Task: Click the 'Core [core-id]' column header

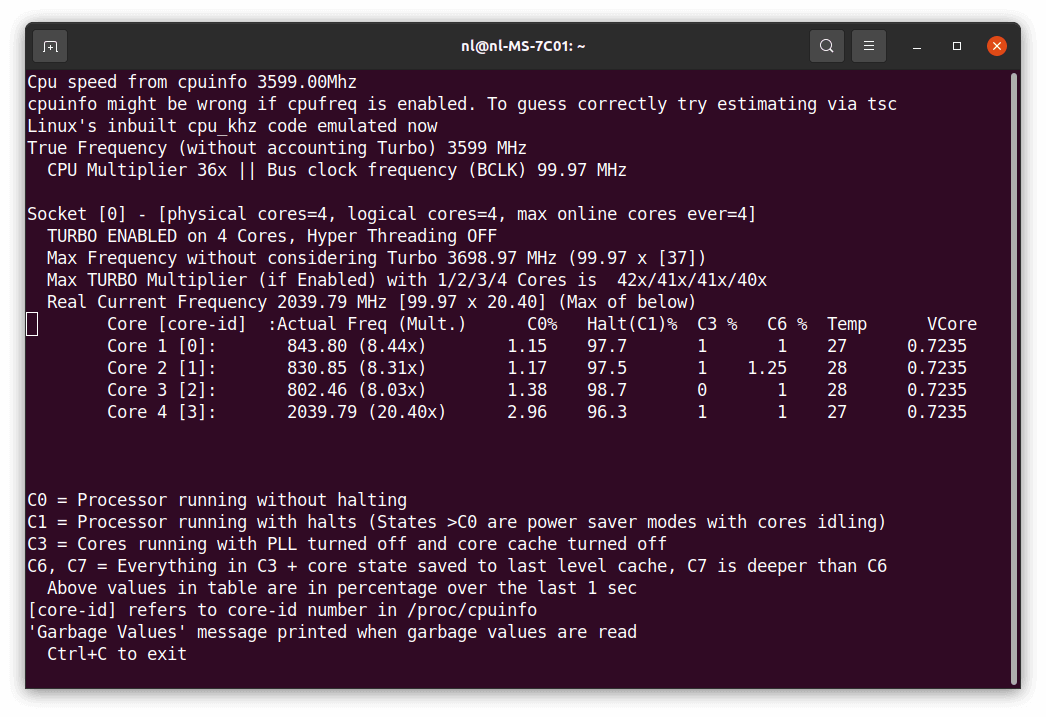Action: (x=177, y=324)
